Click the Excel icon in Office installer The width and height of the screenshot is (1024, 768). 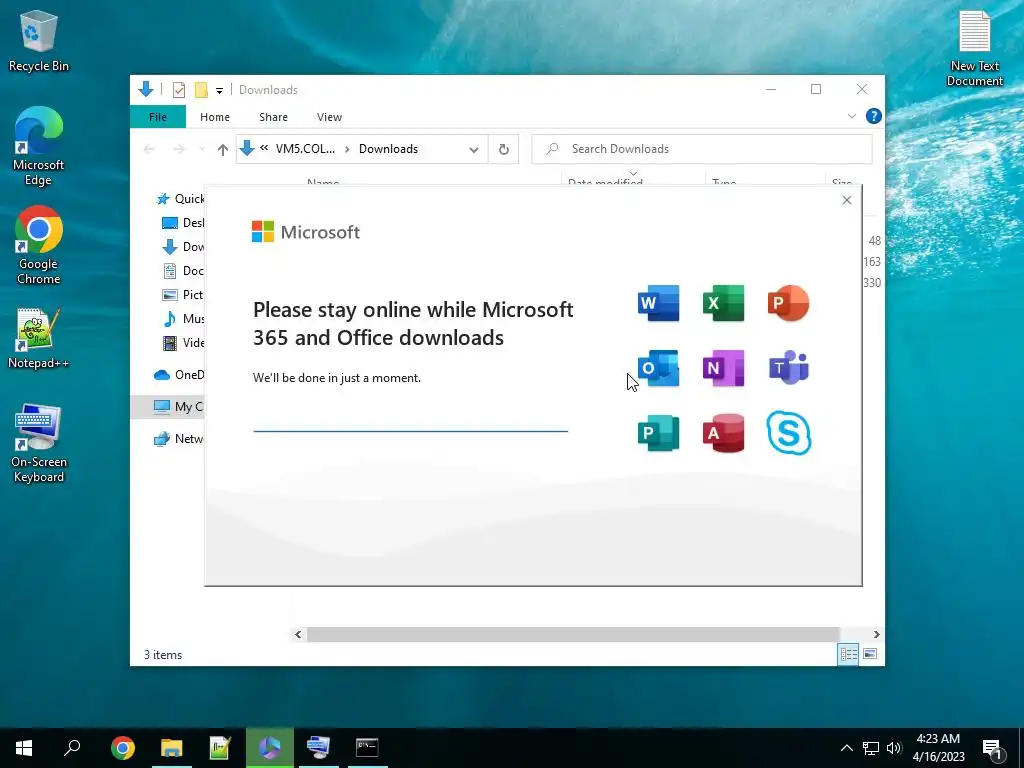pyautogui.click(x=724, y=303)
